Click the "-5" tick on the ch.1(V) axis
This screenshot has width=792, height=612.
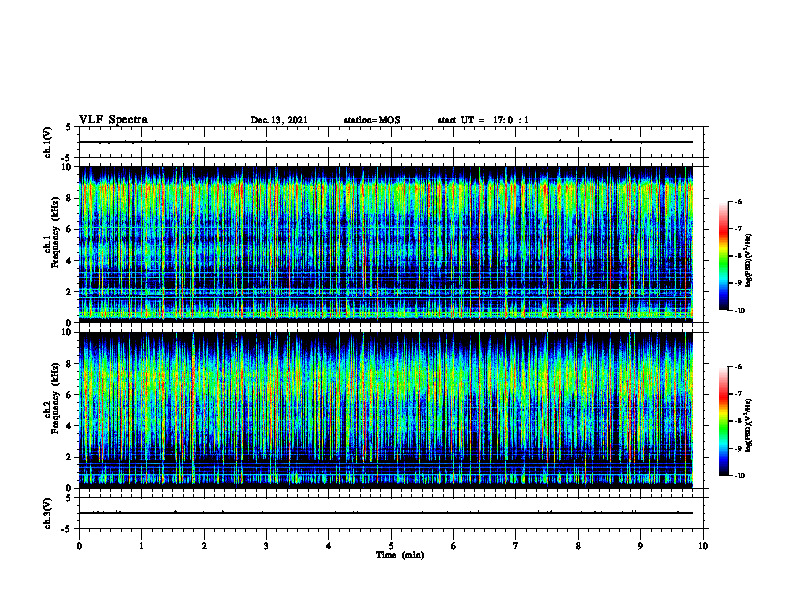click(x=67, y=158)
